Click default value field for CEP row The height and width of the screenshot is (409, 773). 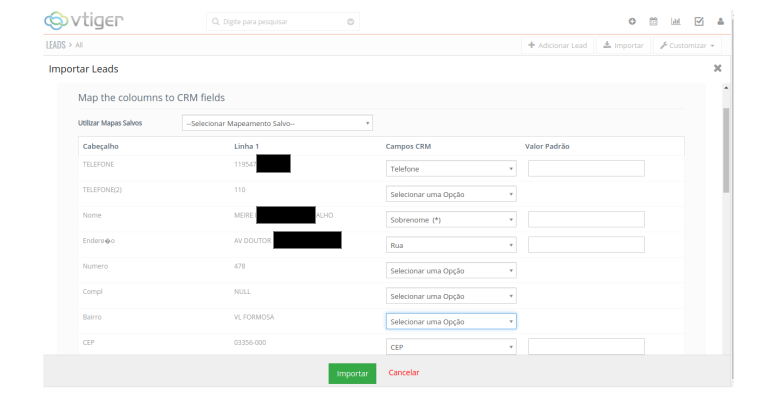(586, 346)
